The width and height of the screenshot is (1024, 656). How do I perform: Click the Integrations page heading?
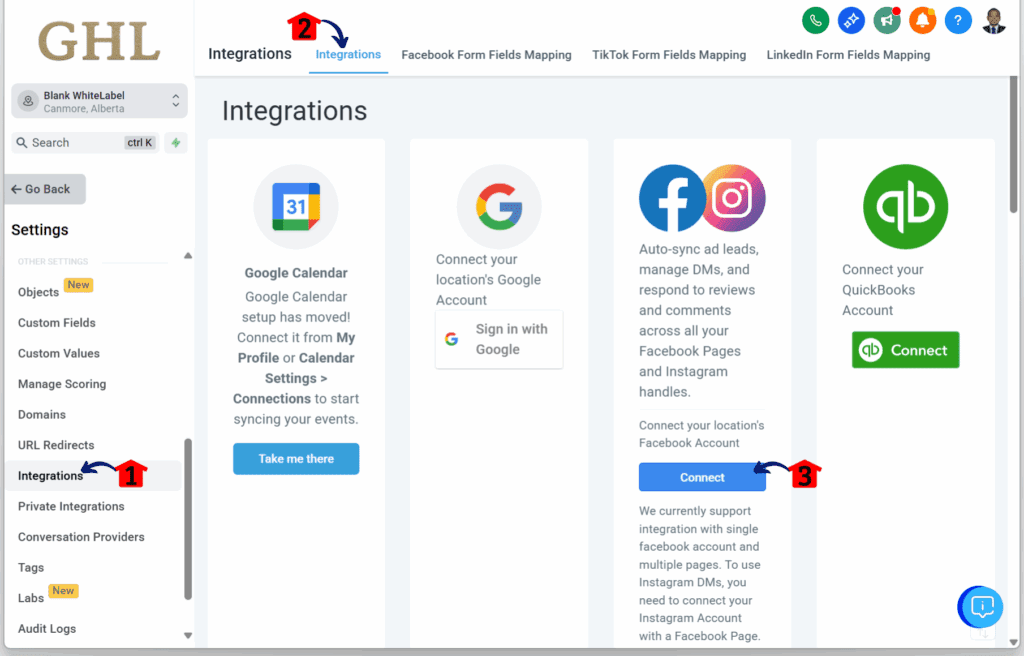[x=295, y=111]
